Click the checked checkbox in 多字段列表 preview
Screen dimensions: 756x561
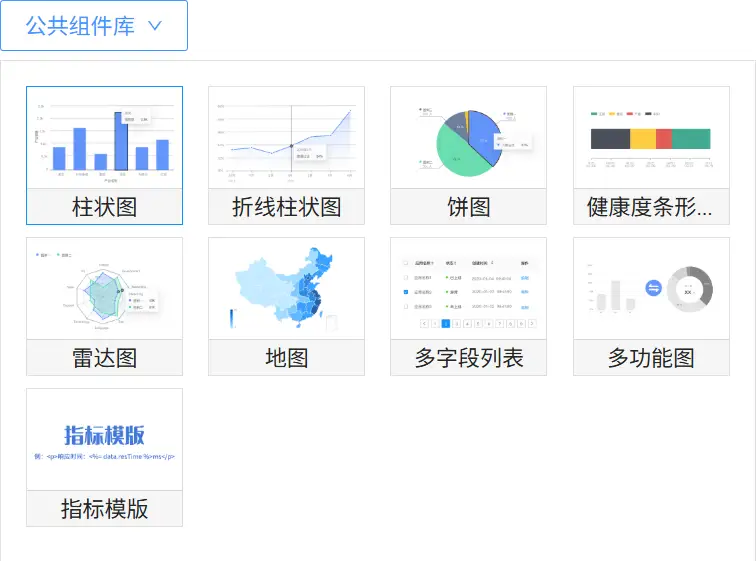point(405,293)
